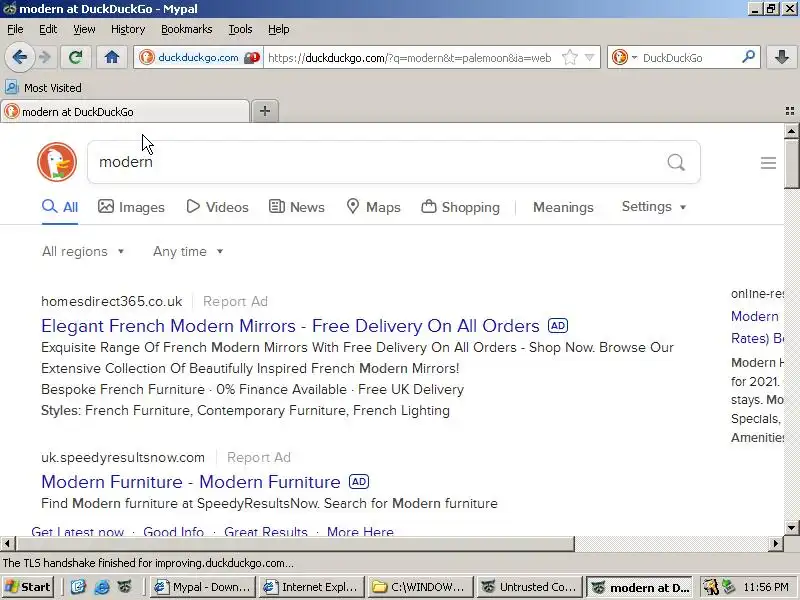Open a new tab with the plus button
This screenshot has height=600, width=800.
point(265,111)
